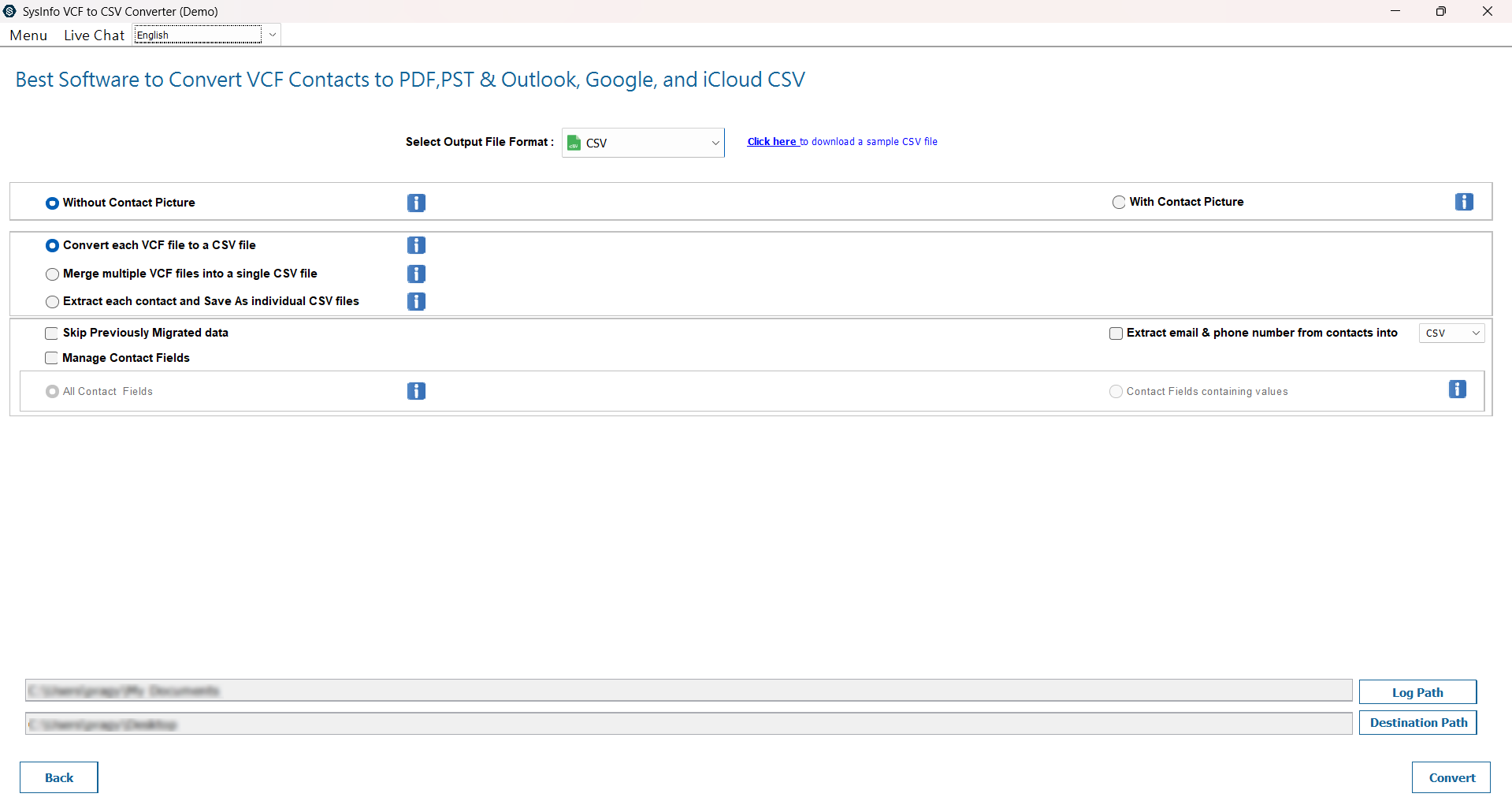Check Extract email & phone number from contacts

(x=1116, y=333)
